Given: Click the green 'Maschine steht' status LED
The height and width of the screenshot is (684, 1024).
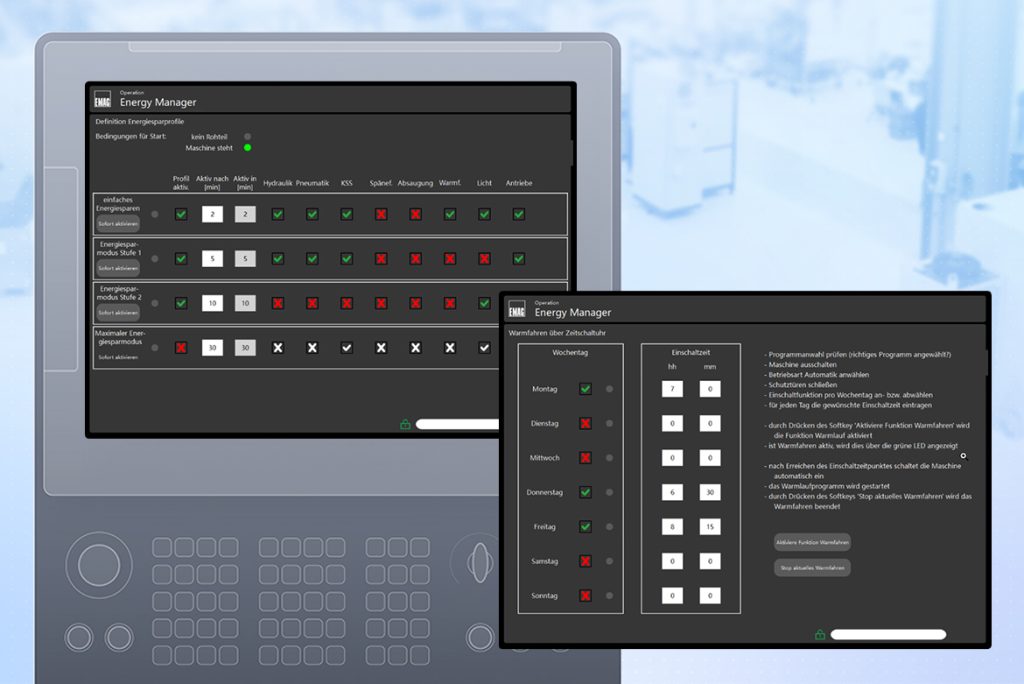Looking at the screenshot, I should tap(247, 148).
